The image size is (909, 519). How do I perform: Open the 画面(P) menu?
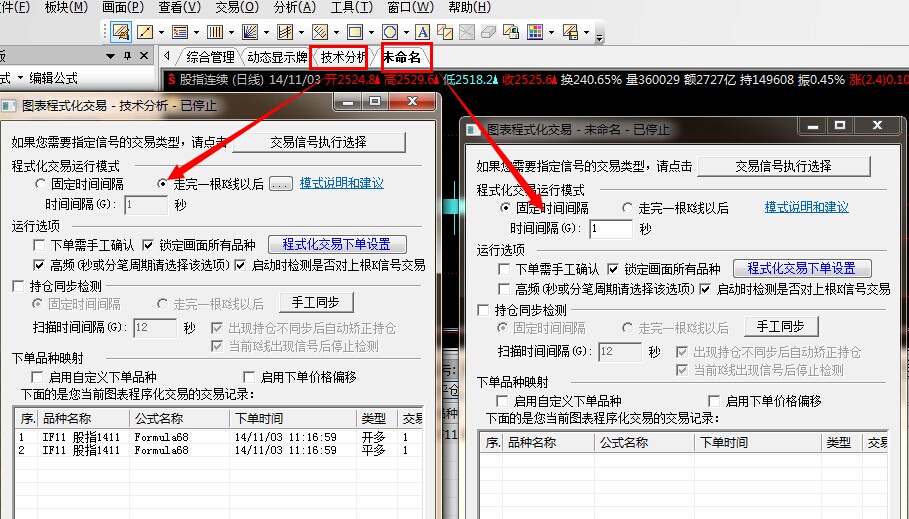pyautogui.click(x=123, y=8)
